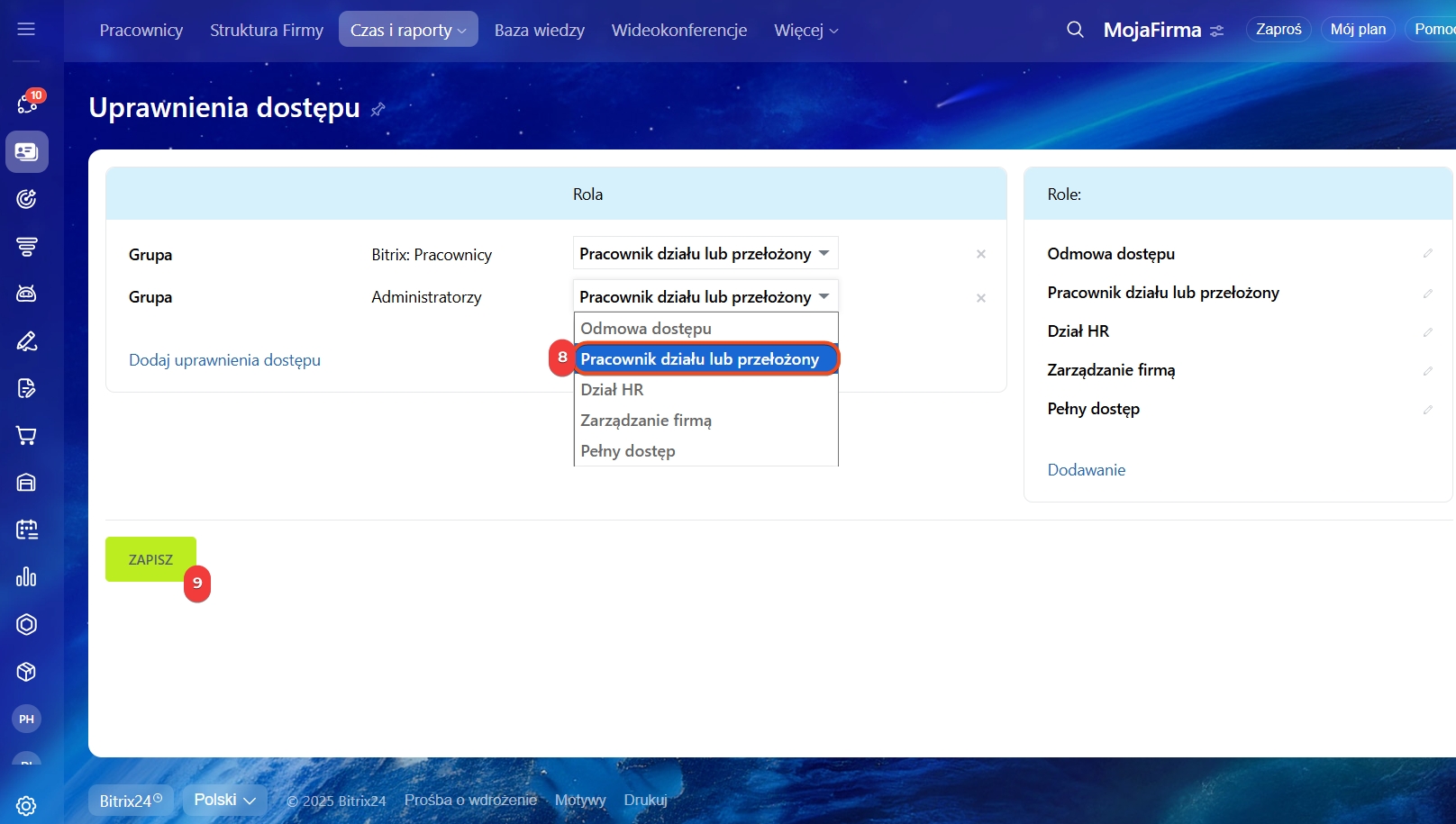Choose Odmowa dostępu in the dropdown list
Image resolution: width=1456 pixels, height=824 pixels.
pos(646,329)
